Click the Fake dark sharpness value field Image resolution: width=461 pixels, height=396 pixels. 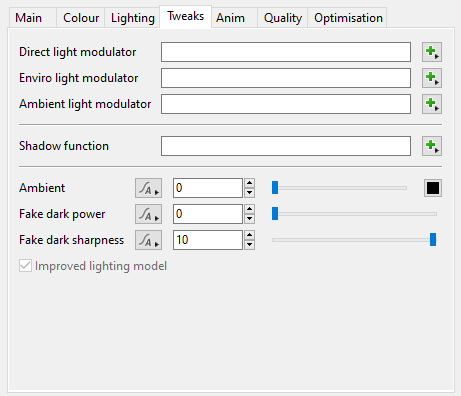point(208,240)
